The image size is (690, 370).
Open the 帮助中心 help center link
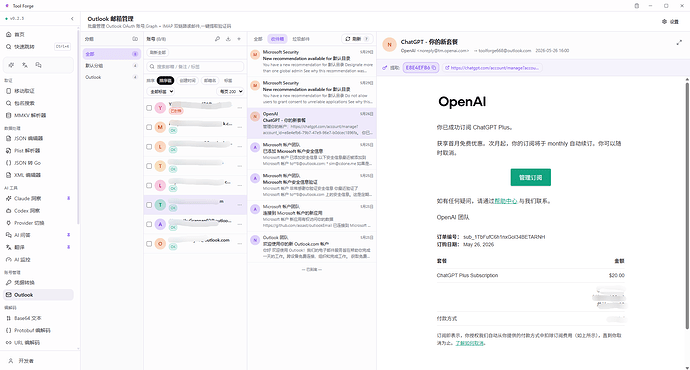(x=506, y=201)
